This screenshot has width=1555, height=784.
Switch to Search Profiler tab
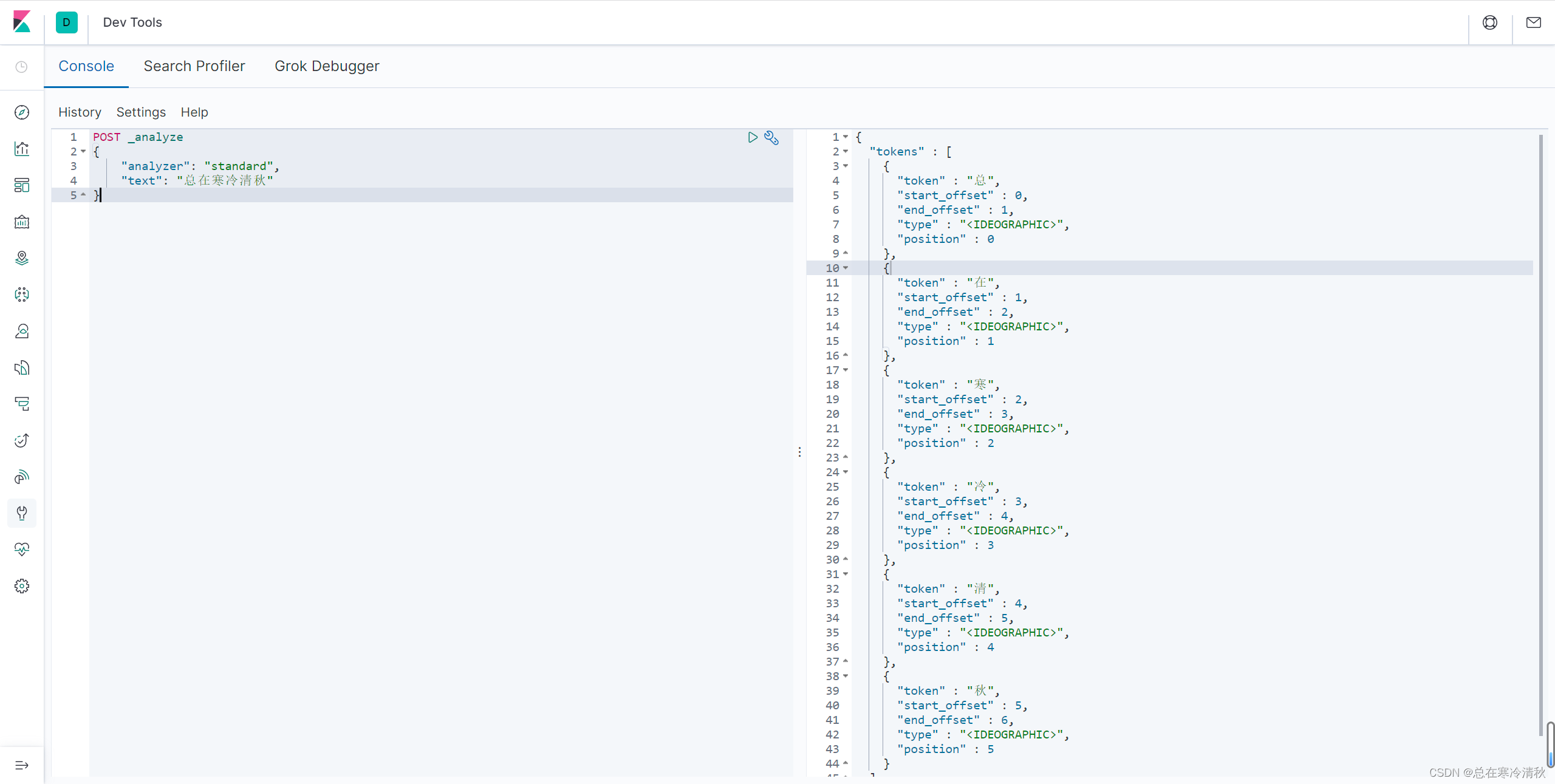(194, 66)
